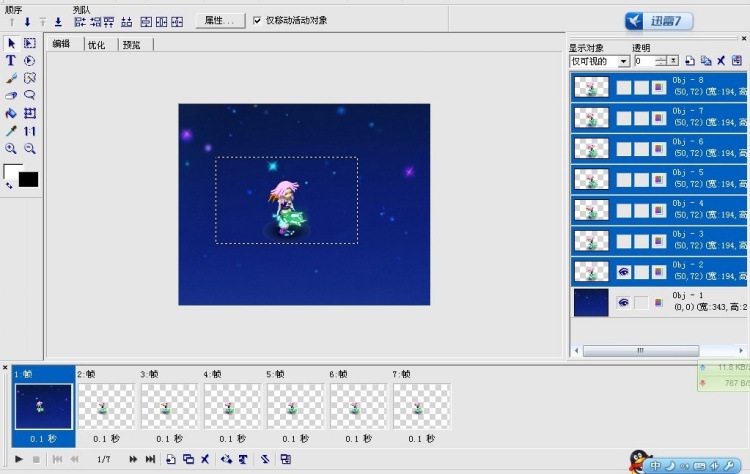
Task: Click the frame panel properties icon
Action: click(286, 459)
